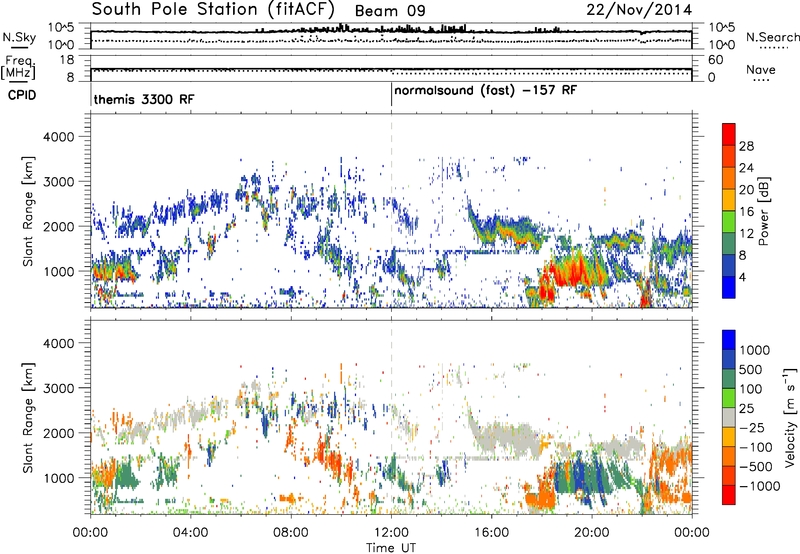Click the '20:00' time axis label

591,533
